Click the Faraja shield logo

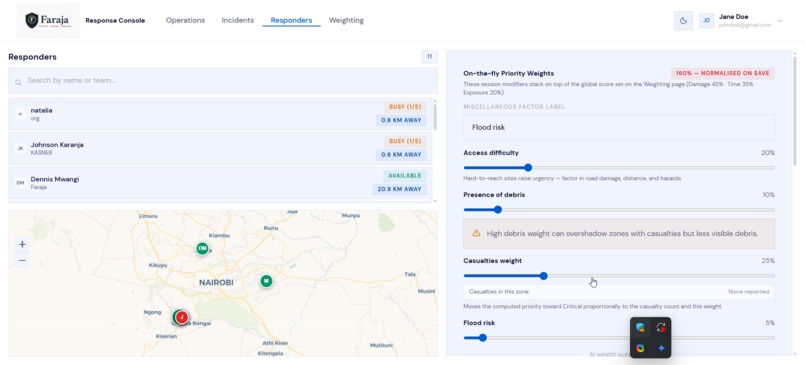[x=32, y=21]
